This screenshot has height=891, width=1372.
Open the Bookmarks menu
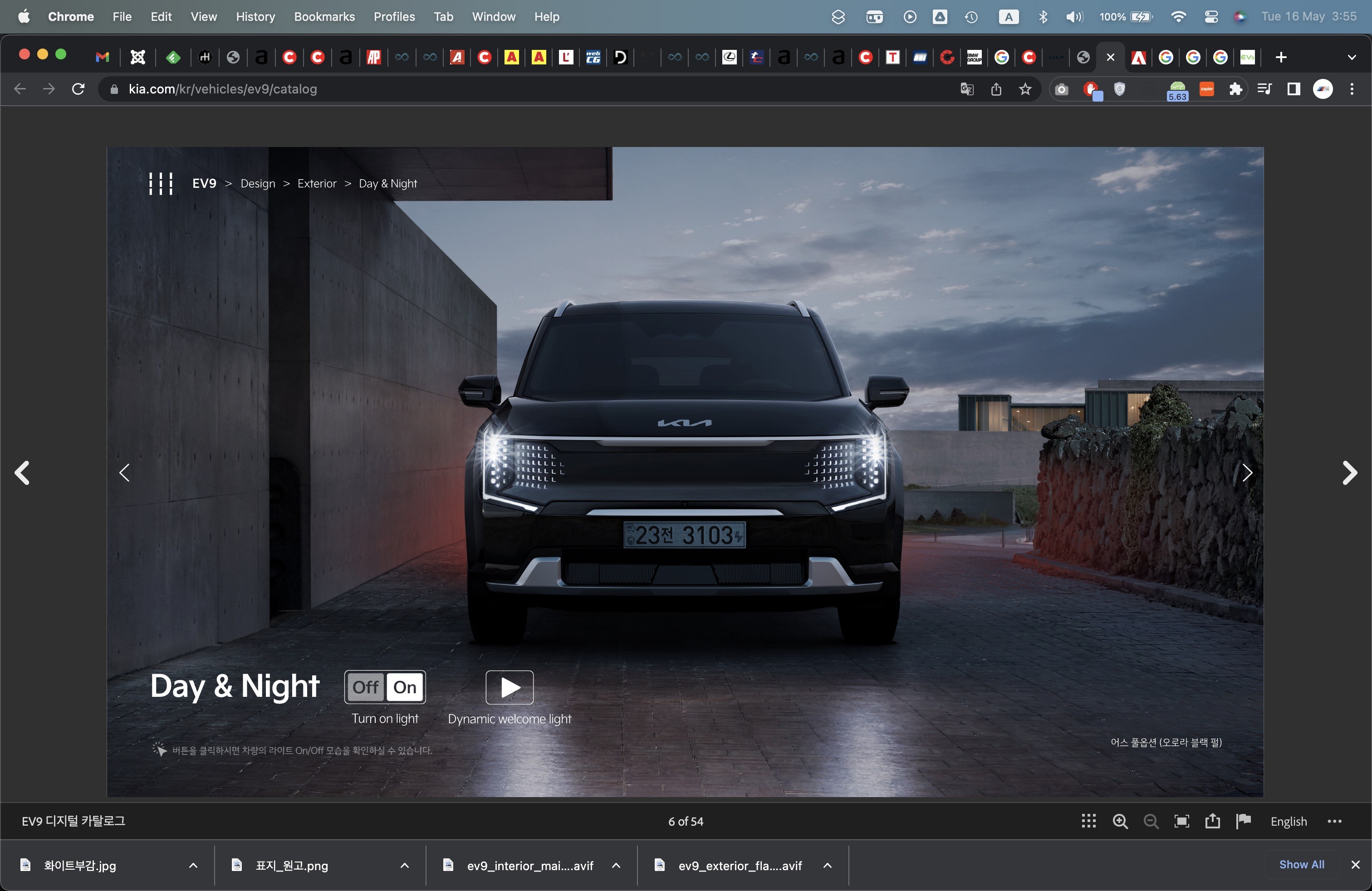tap(324, 17)
